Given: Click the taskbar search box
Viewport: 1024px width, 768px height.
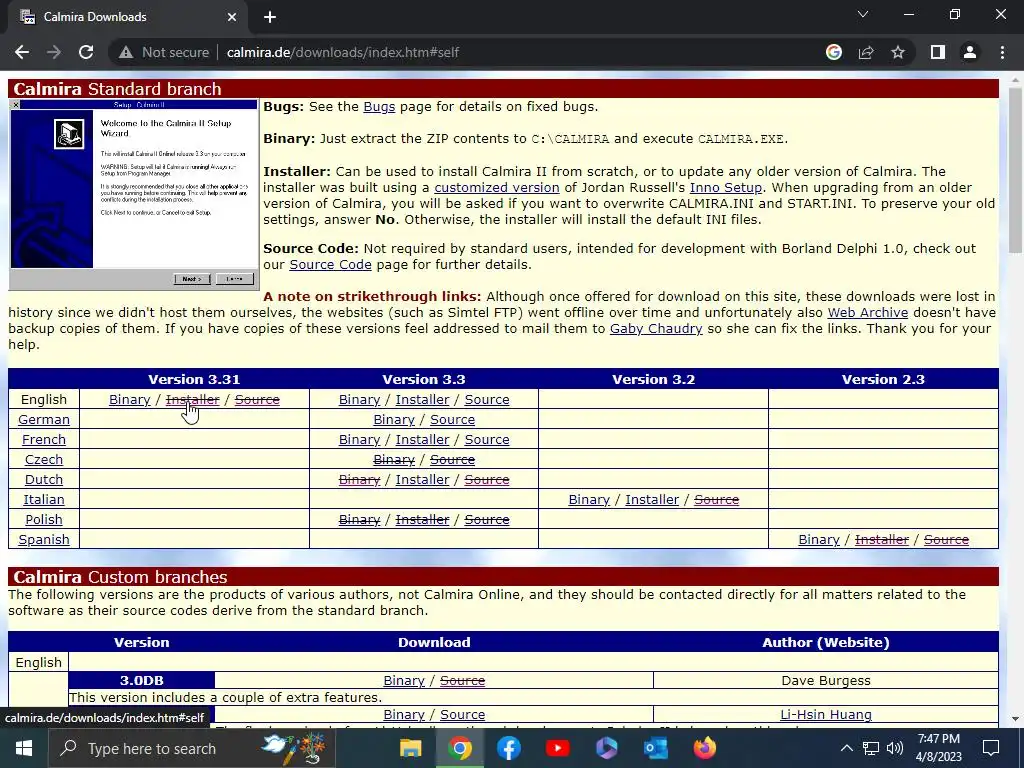Looking at the screenshot, I should coord(192,748).
